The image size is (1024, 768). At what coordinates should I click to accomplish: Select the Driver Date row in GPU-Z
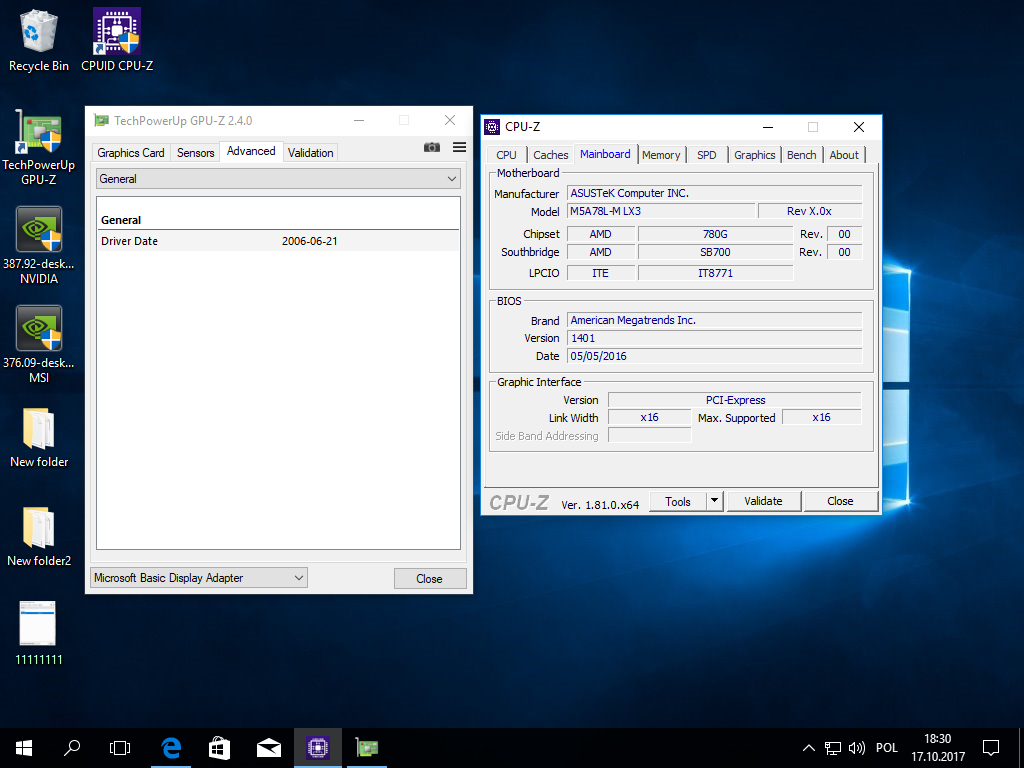click(278, 241)
